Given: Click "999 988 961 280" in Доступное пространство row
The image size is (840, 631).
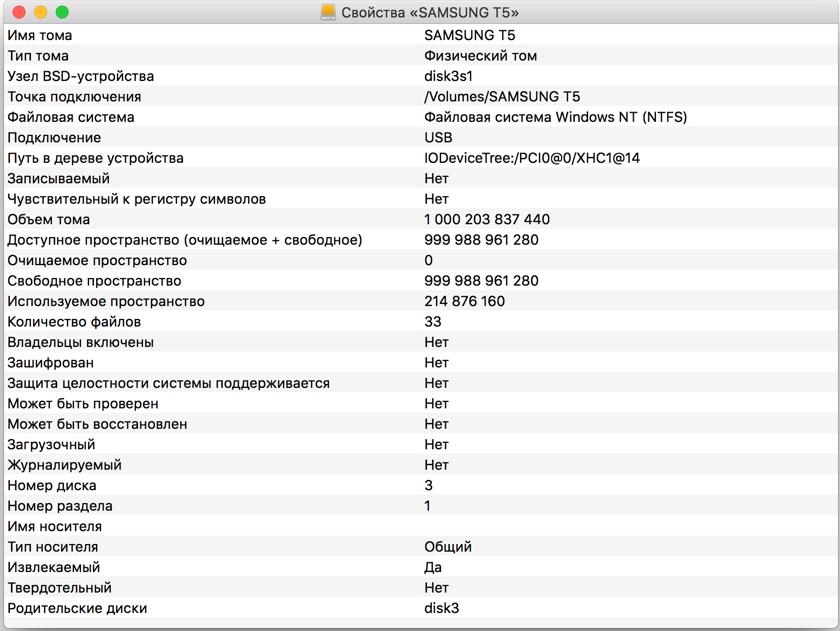Looking at the screenshot, I should [481, 240].
